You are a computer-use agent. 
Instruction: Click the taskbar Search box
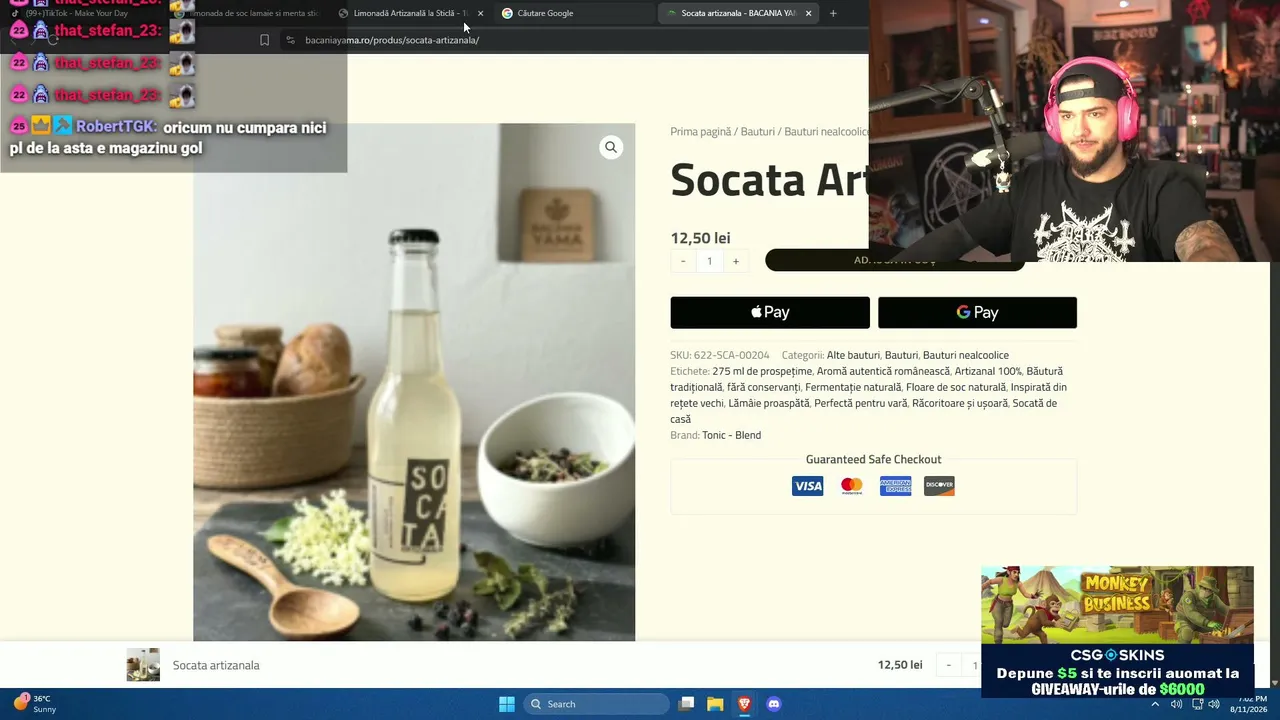pyautogui.click(x=596, y=704)
